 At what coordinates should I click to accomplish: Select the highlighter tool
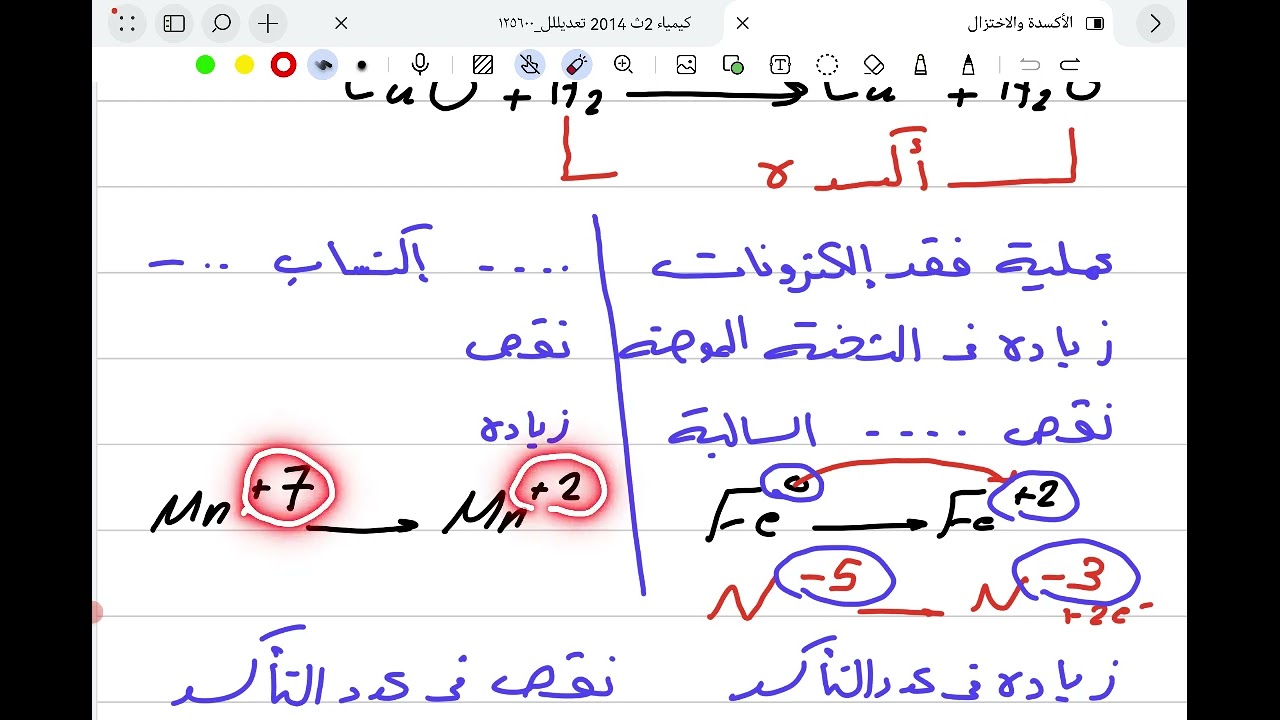coord(921,65)
